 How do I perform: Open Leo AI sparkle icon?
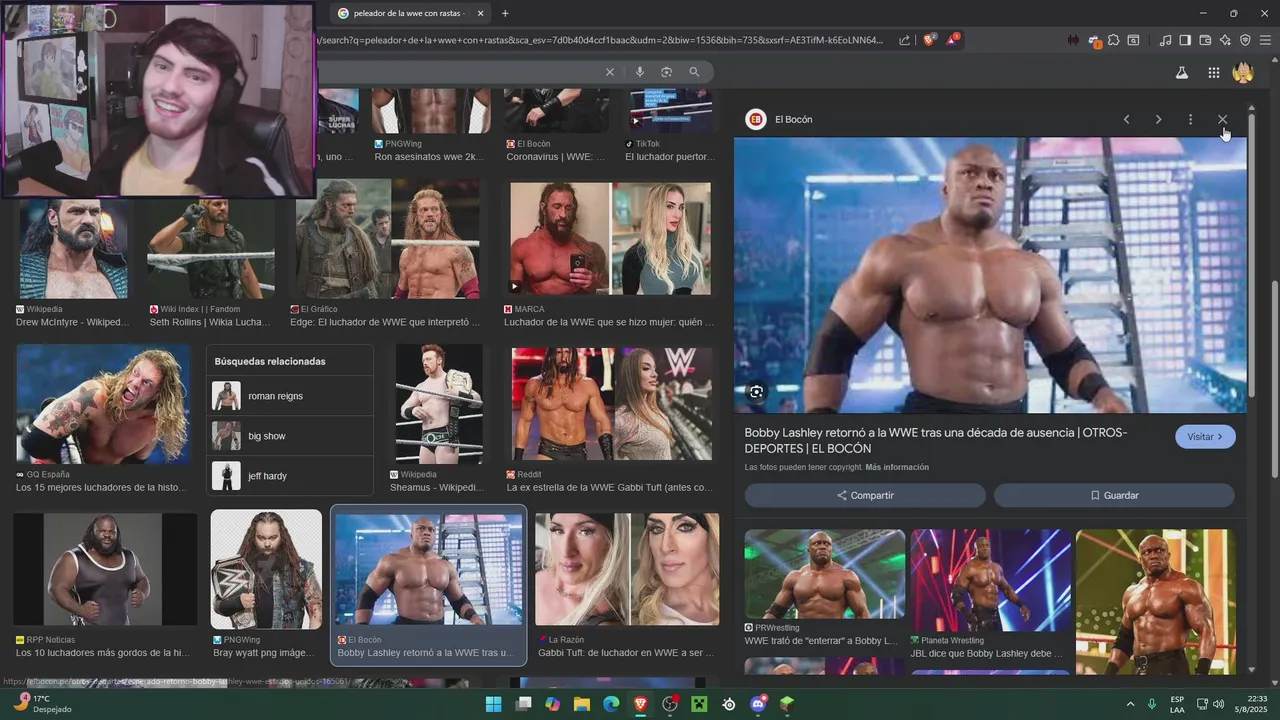pos(1225,40)
